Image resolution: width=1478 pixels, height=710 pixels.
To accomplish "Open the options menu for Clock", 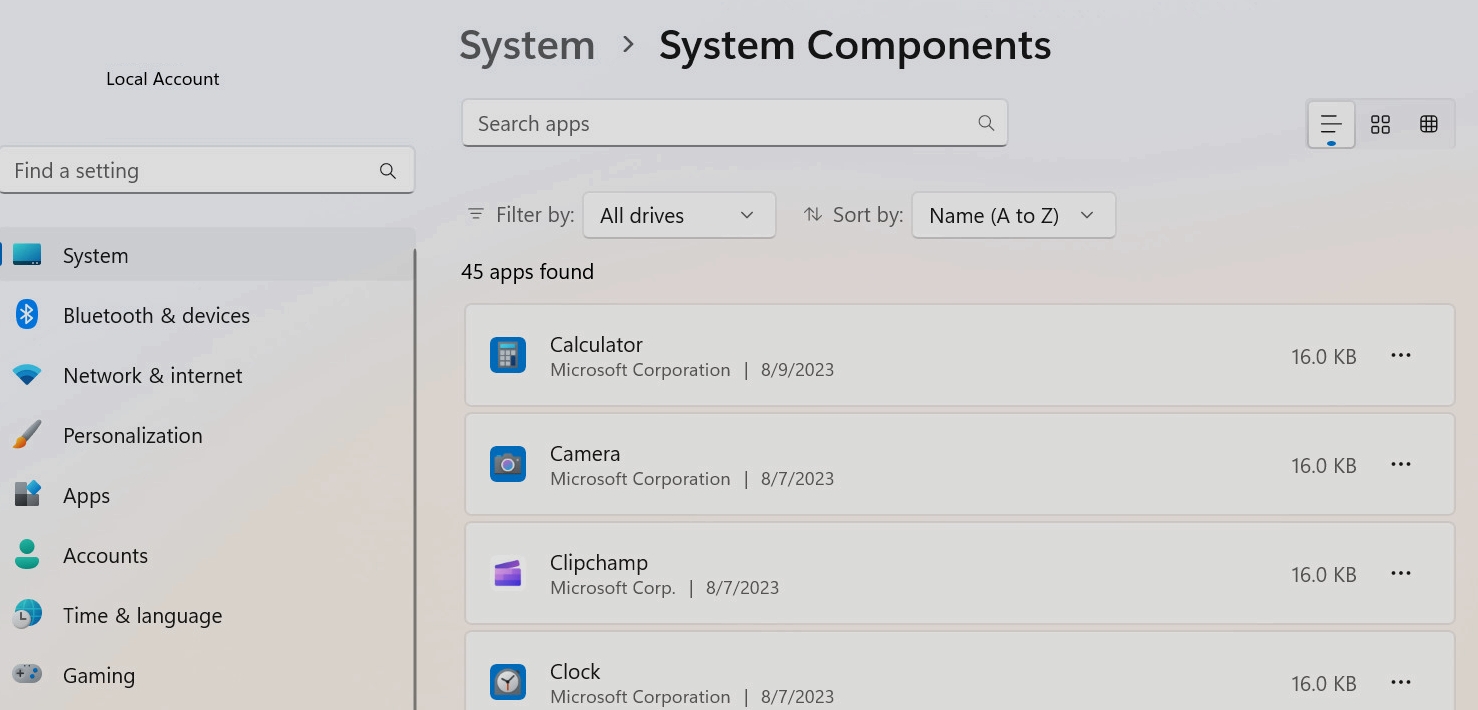I will 1401,682.
